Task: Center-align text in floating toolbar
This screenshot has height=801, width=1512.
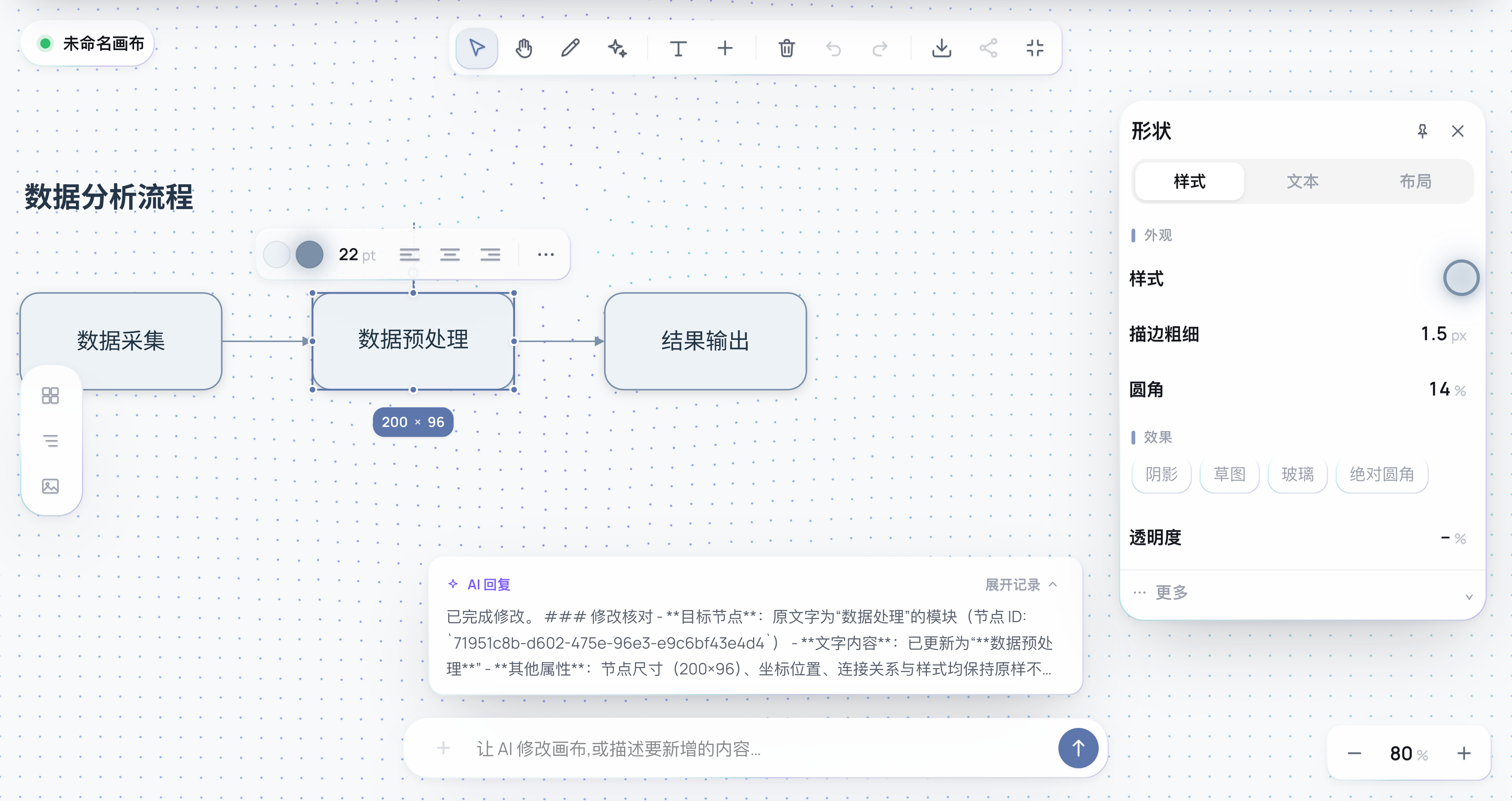Action: tap(450, 255)
